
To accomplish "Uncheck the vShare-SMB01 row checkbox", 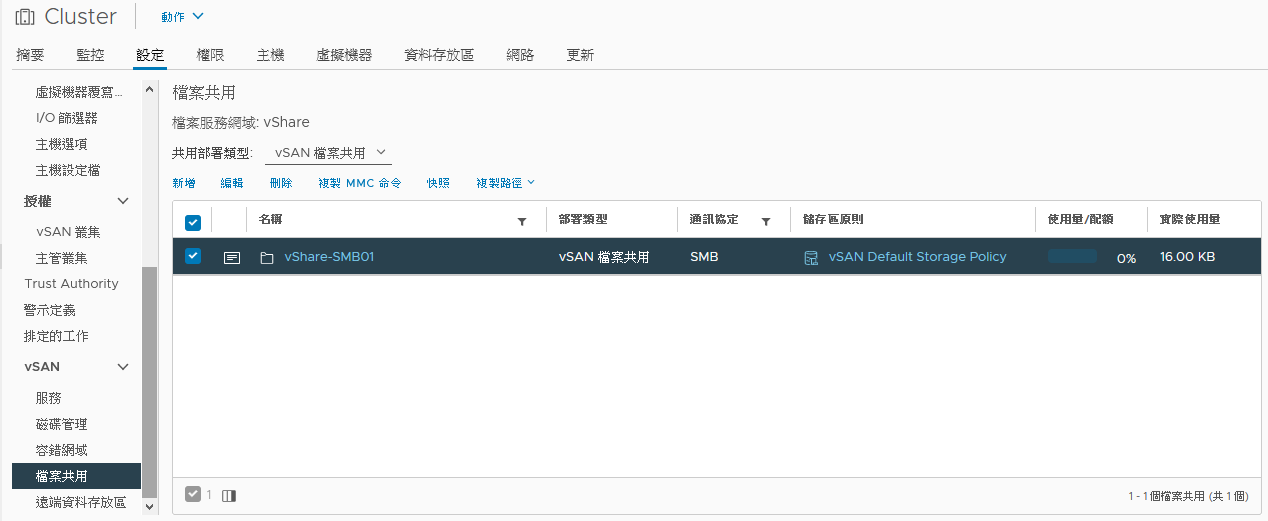I will click(x=193, y=256).
